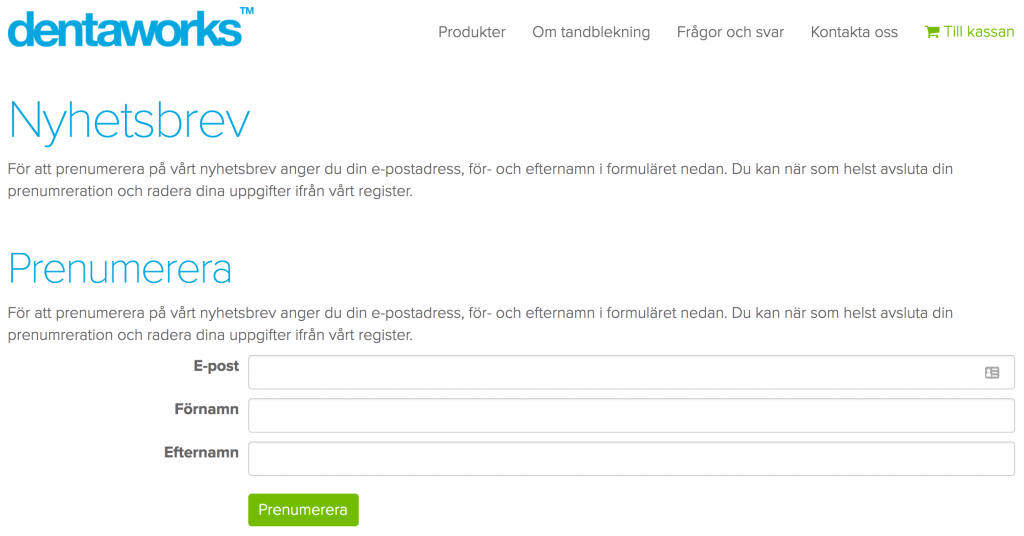This screenshot has height=536, width=1024.
Task: Click into the Förnamn text field
Action: (x=631, y=415)
